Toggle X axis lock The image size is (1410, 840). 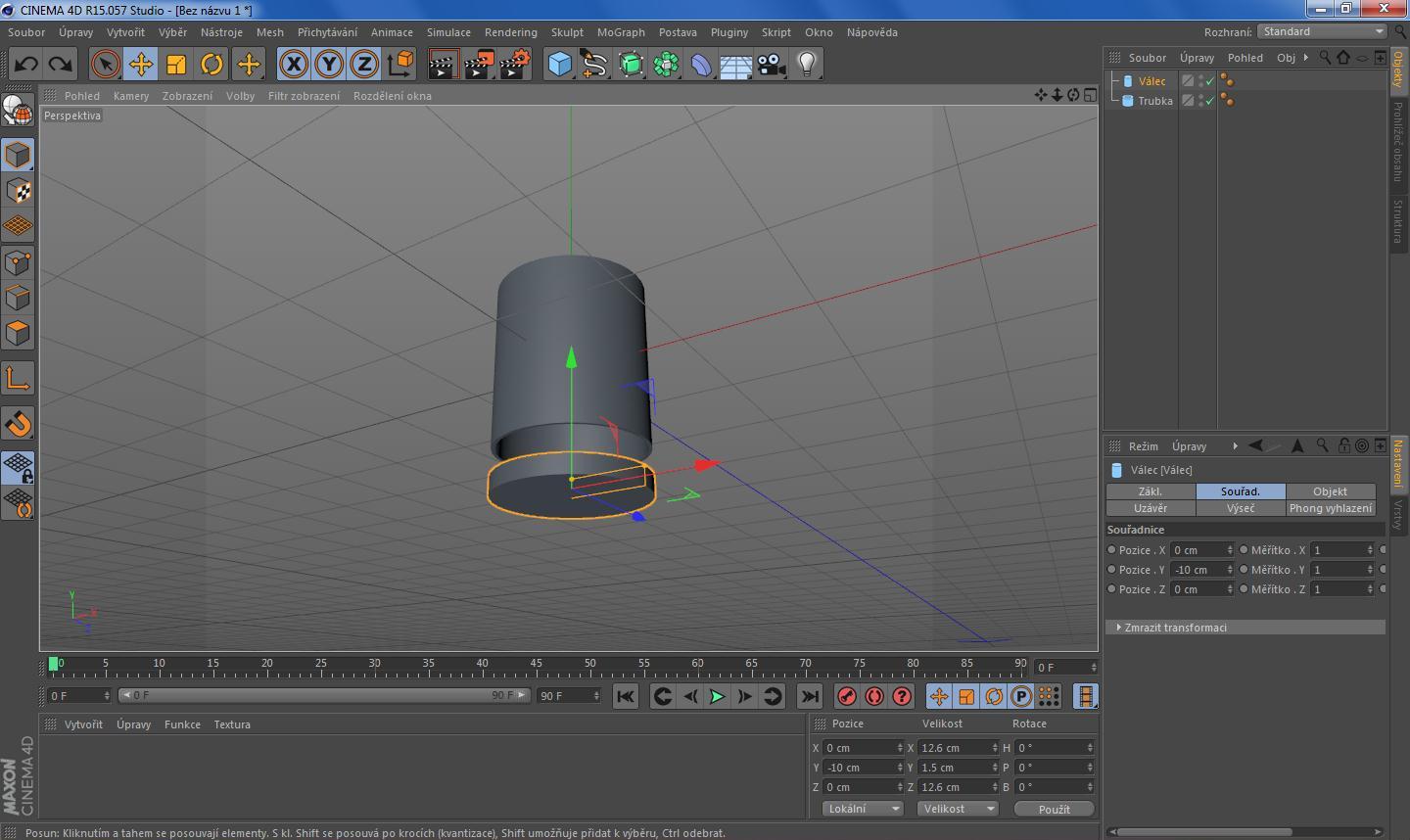pyautogui.click(x=293, y=65)
